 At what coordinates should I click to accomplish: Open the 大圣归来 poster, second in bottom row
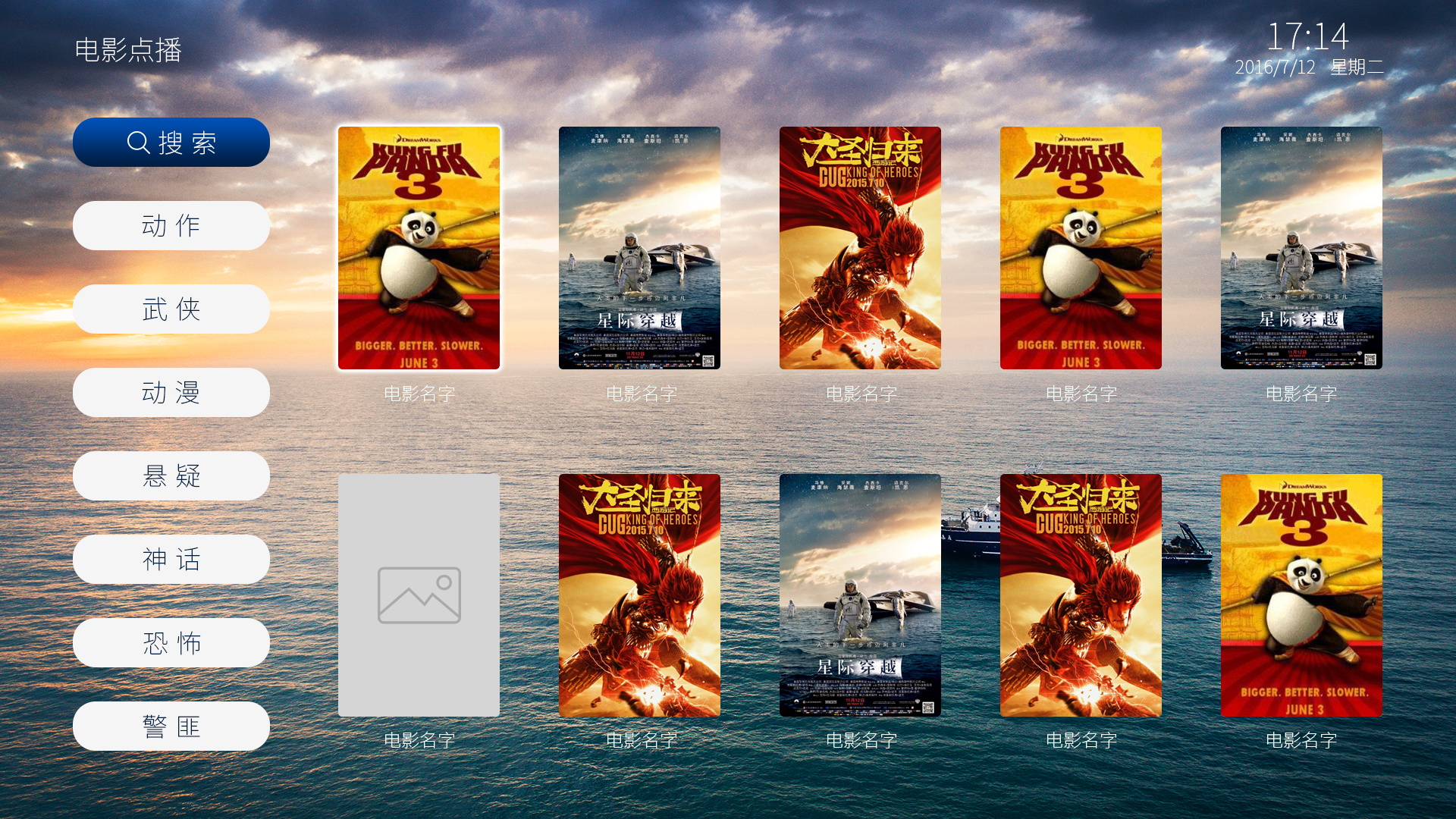[x=639, y=595]
